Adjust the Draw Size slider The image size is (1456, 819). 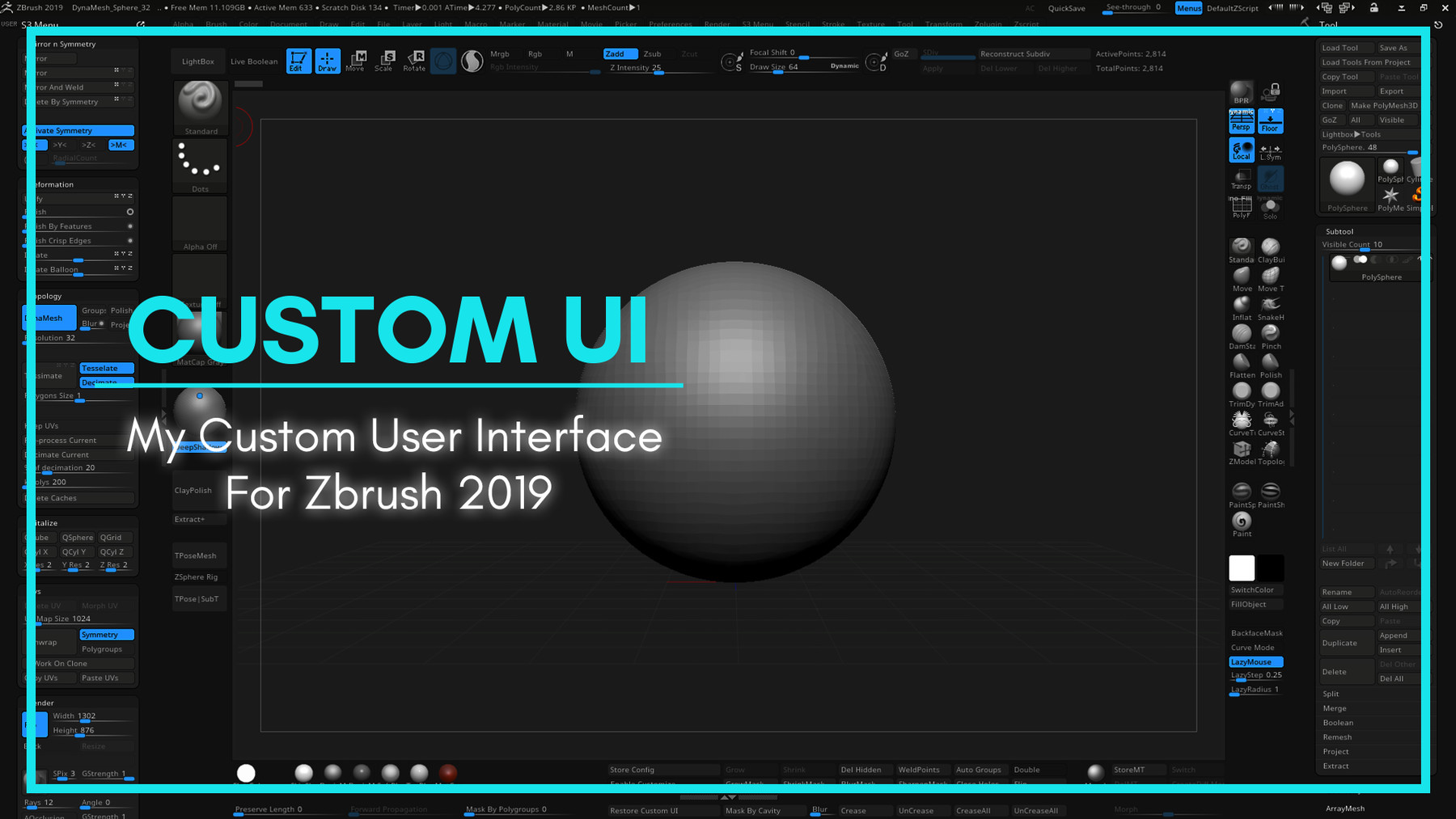pos(804,67)
